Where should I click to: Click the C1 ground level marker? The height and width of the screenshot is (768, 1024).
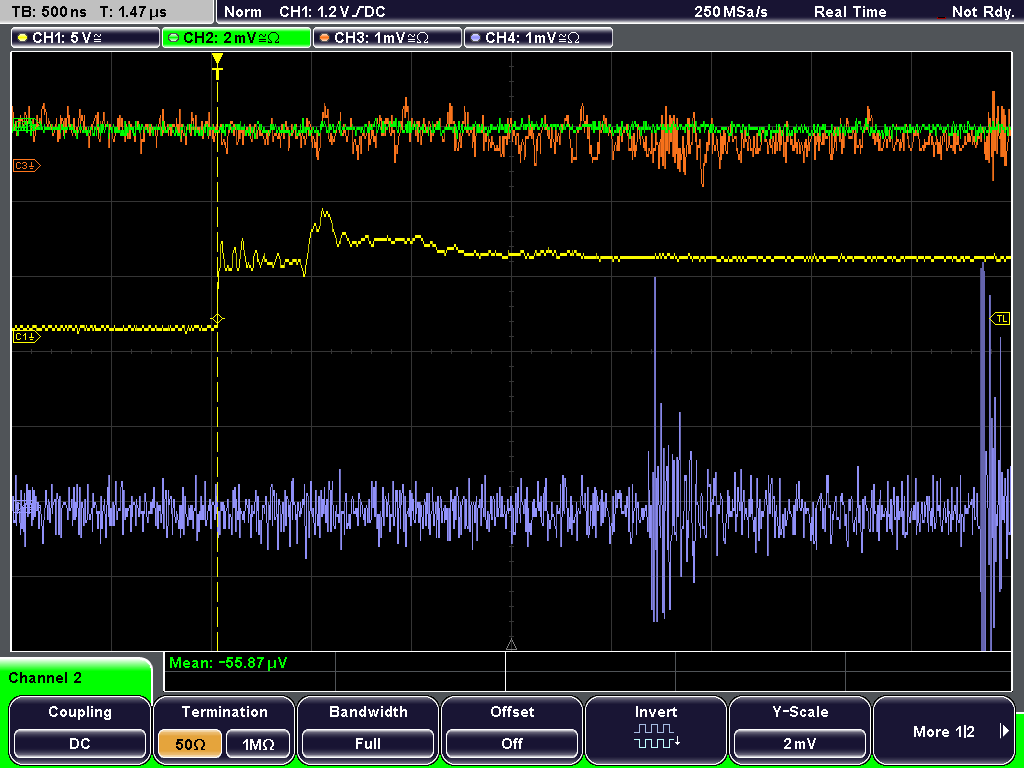(x=27, y=337)
